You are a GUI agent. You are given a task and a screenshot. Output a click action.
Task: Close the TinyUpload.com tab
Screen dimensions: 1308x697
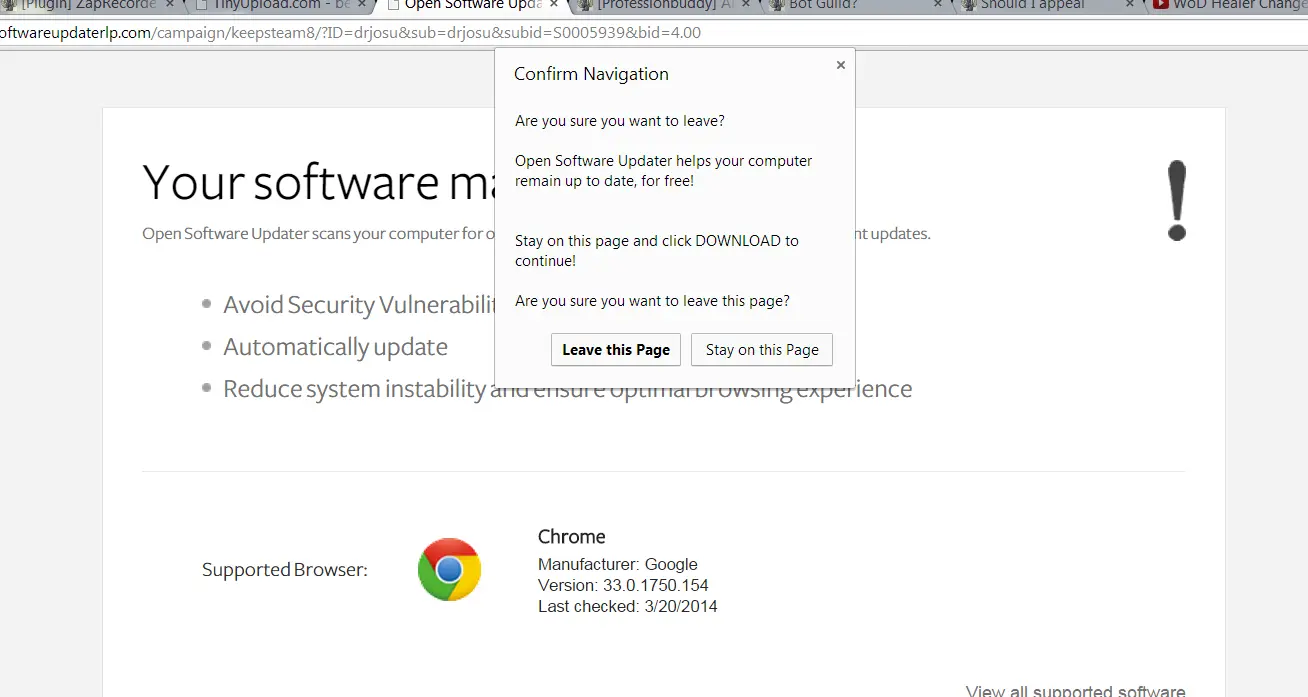pyautogui.click(x=362, y=5)
